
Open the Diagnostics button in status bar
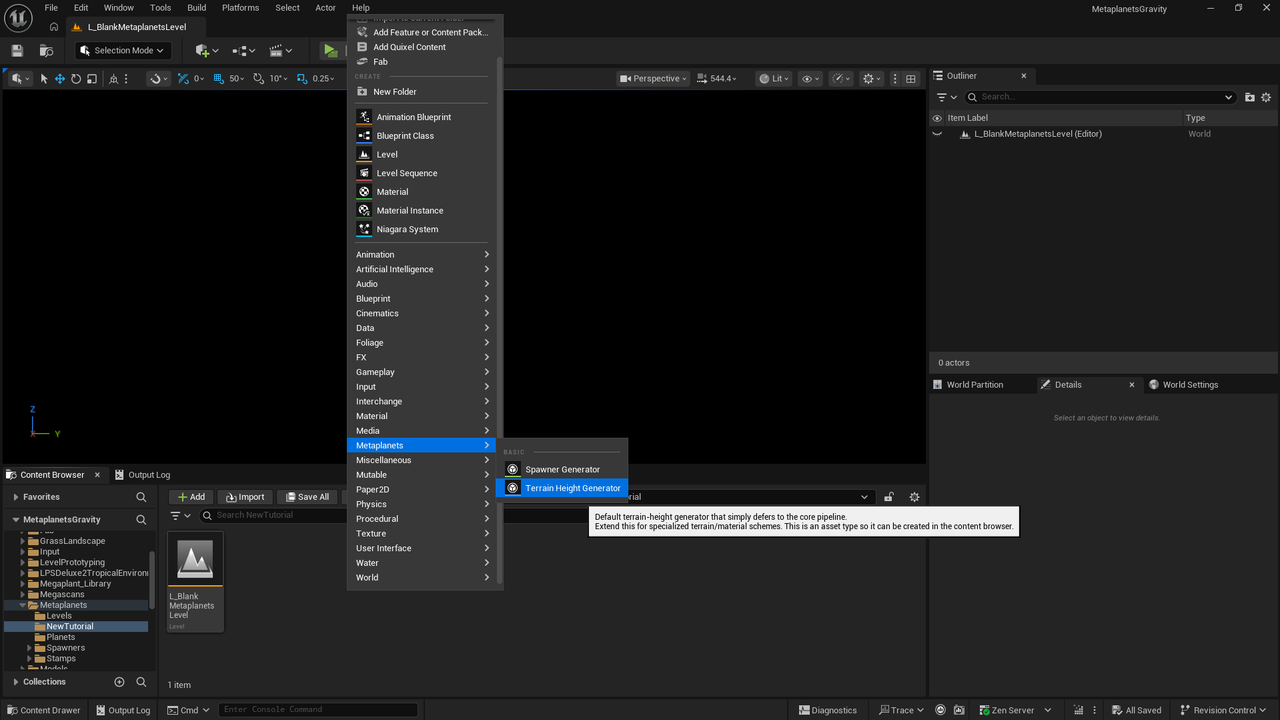828,710
